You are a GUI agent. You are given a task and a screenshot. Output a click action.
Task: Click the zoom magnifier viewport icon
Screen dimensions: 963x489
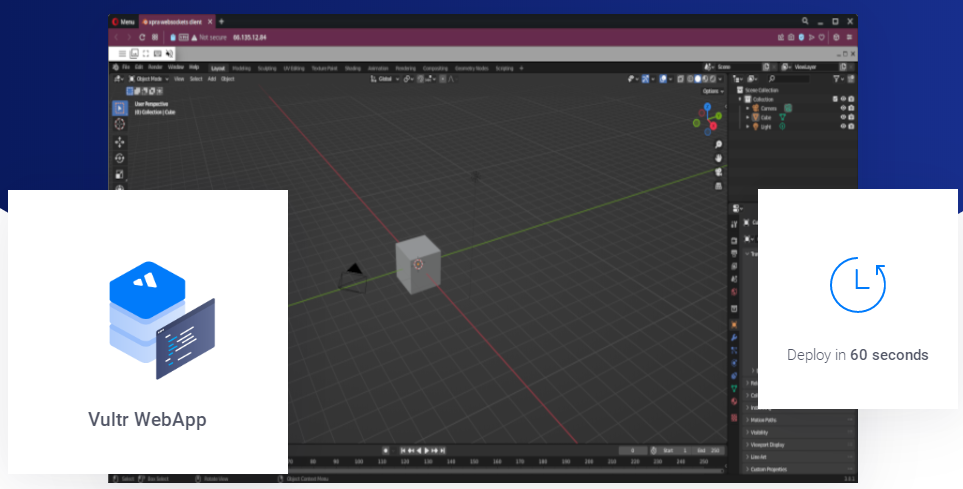point(718,145)
